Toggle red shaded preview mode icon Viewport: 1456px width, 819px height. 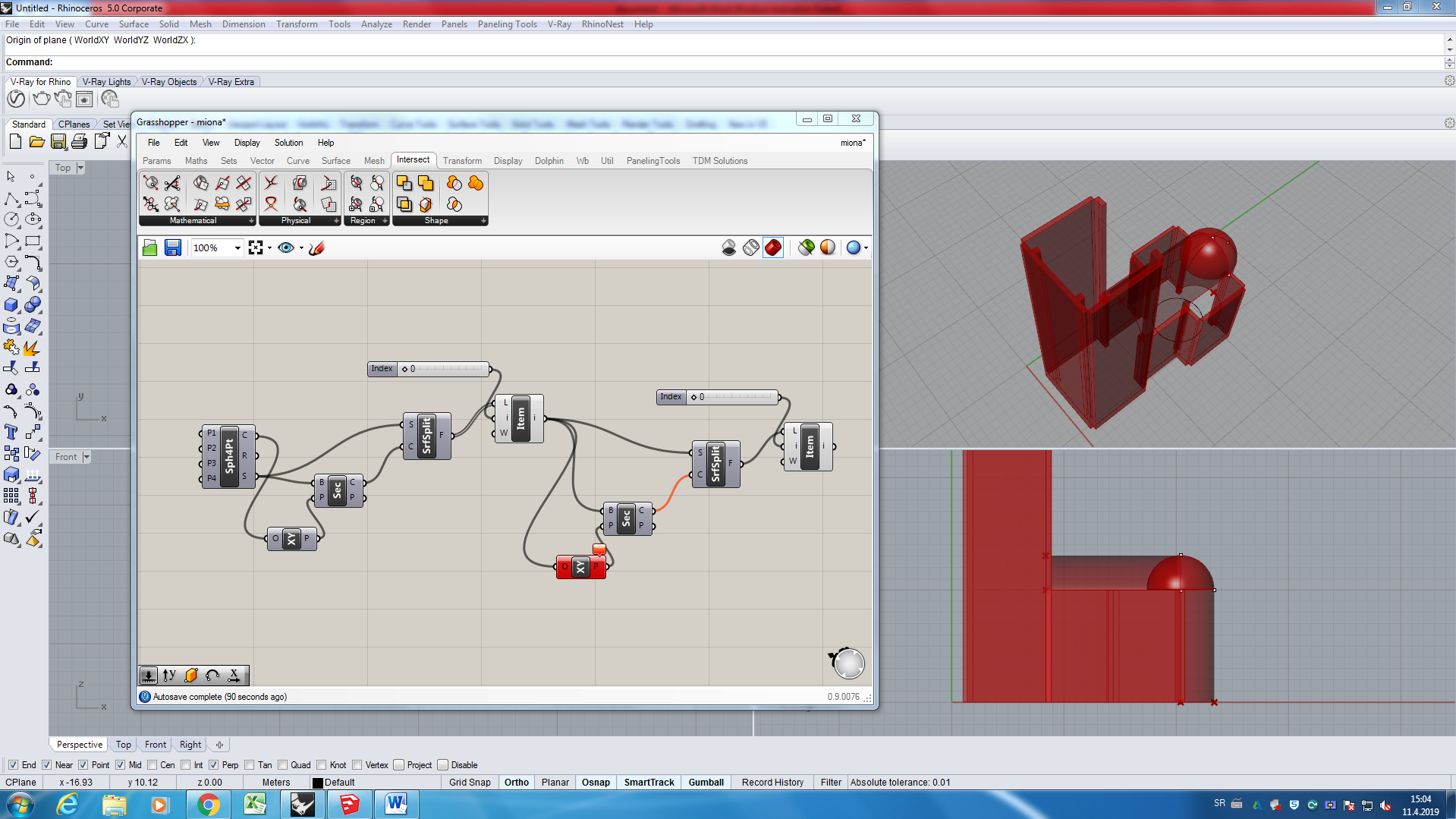(773, 247)
